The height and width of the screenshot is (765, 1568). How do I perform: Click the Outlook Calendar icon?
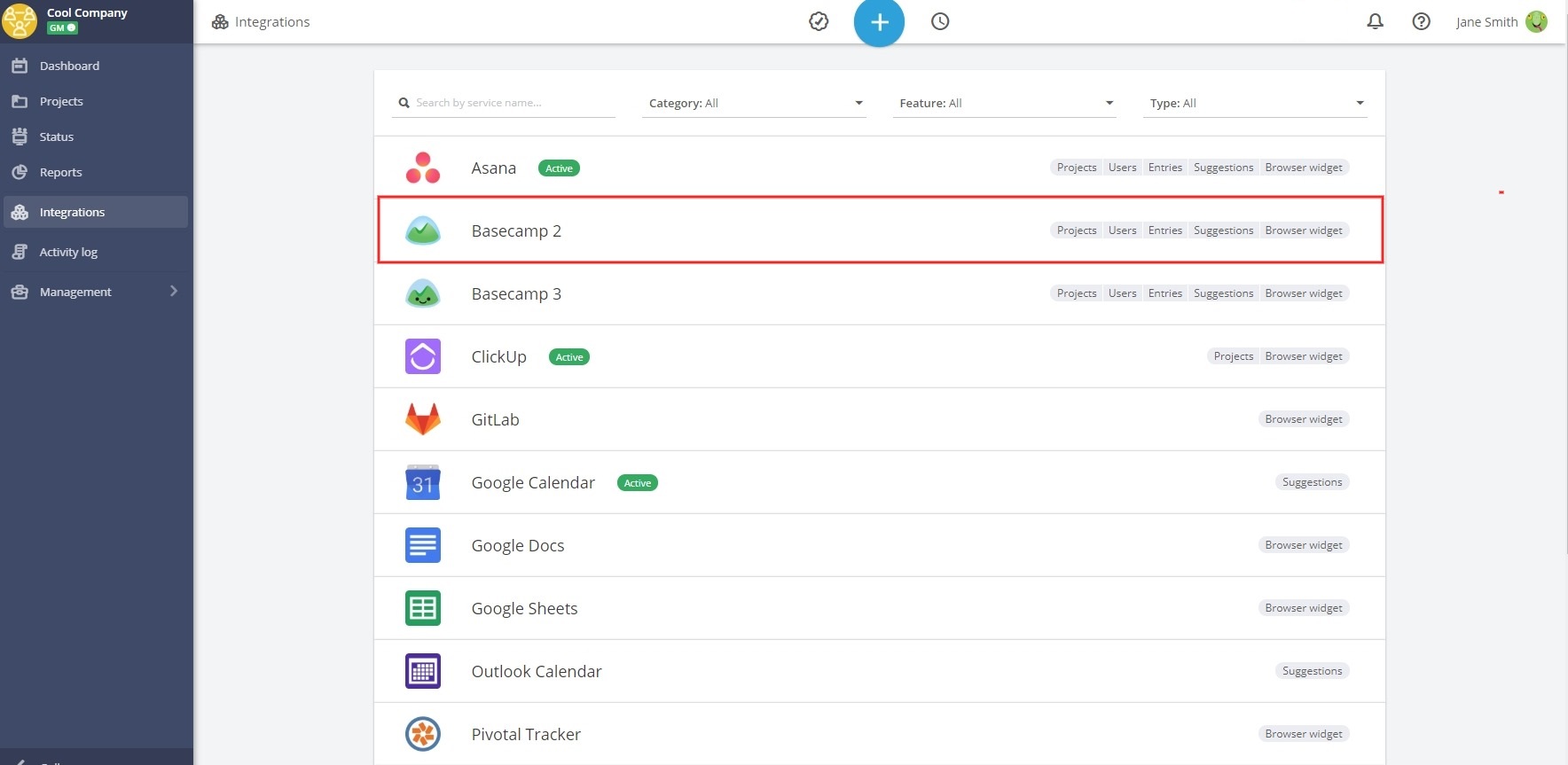(x=423, y=671)
